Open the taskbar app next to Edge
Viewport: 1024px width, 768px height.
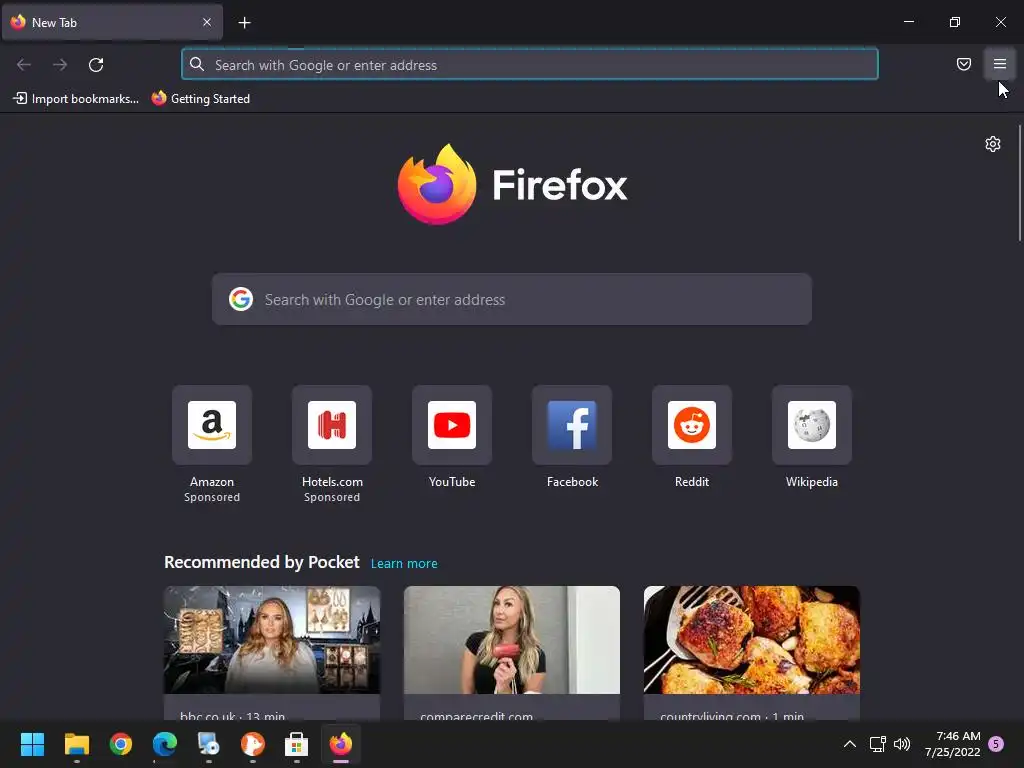tap(208, 744)
